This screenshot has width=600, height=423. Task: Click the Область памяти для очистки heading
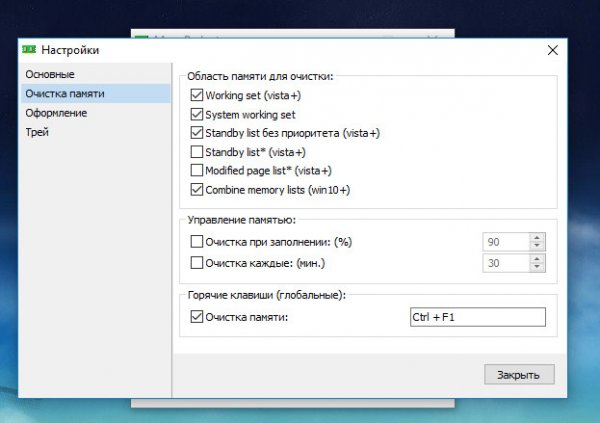(260, 76)
